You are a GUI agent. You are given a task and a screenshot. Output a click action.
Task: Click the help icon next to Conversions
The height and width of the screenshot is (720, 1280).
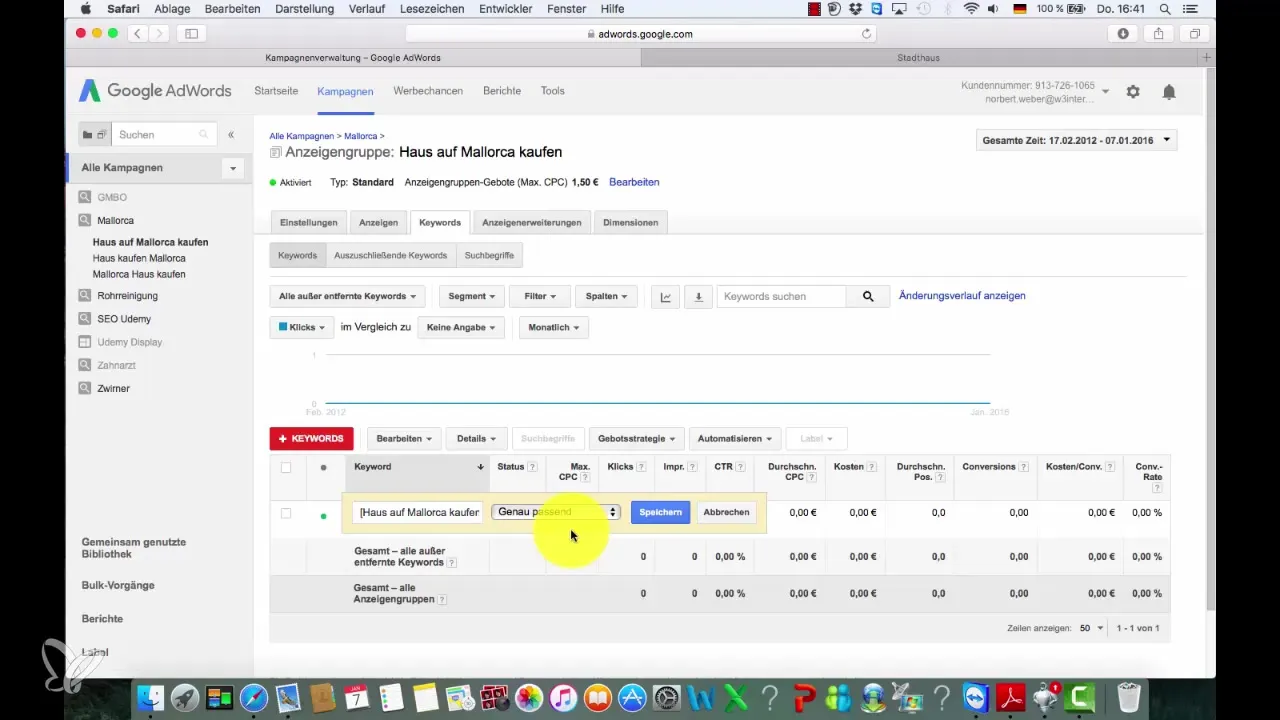tap(1024, 467)
